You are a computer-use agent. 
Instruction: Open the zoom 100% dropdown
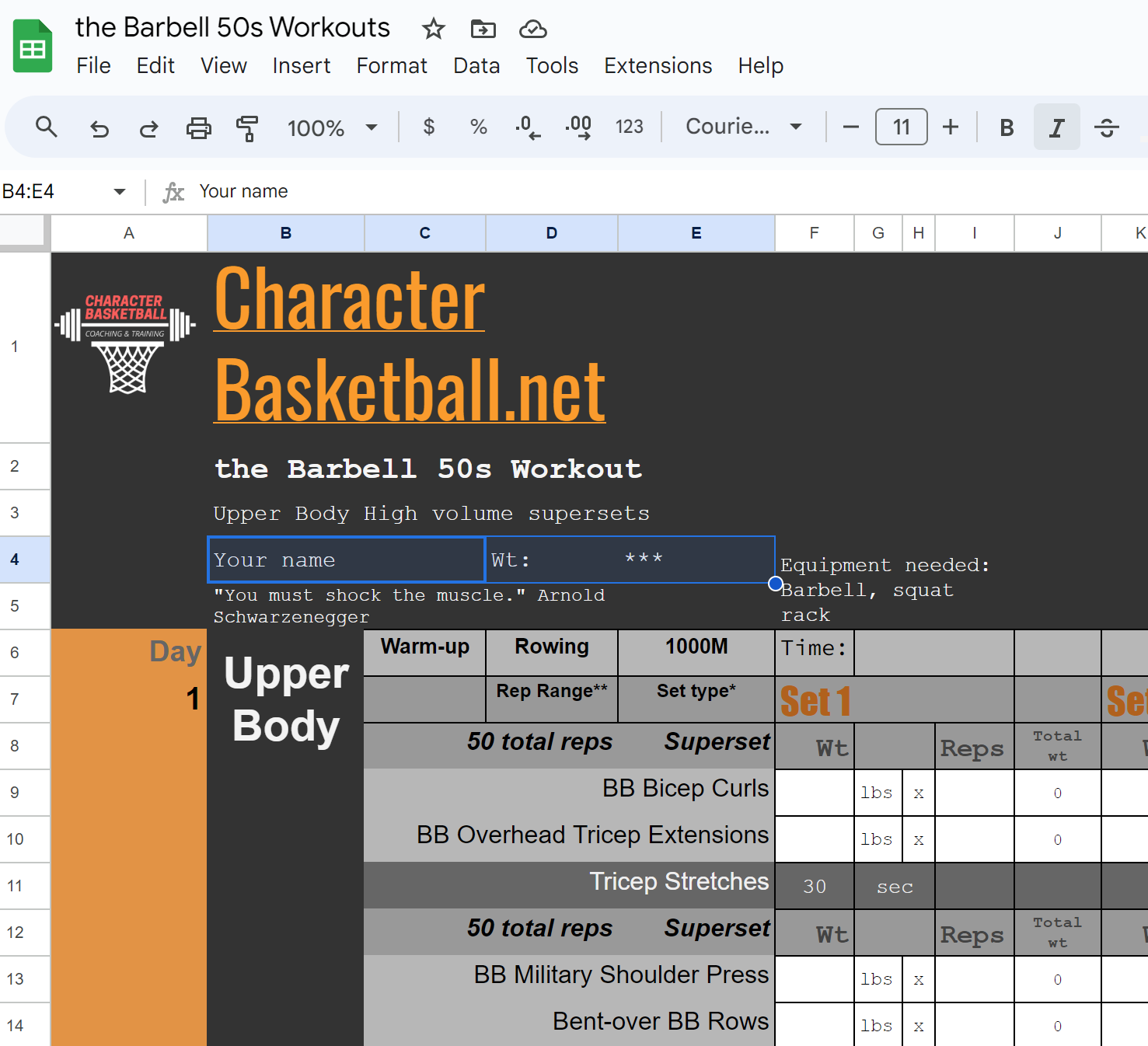332,127
